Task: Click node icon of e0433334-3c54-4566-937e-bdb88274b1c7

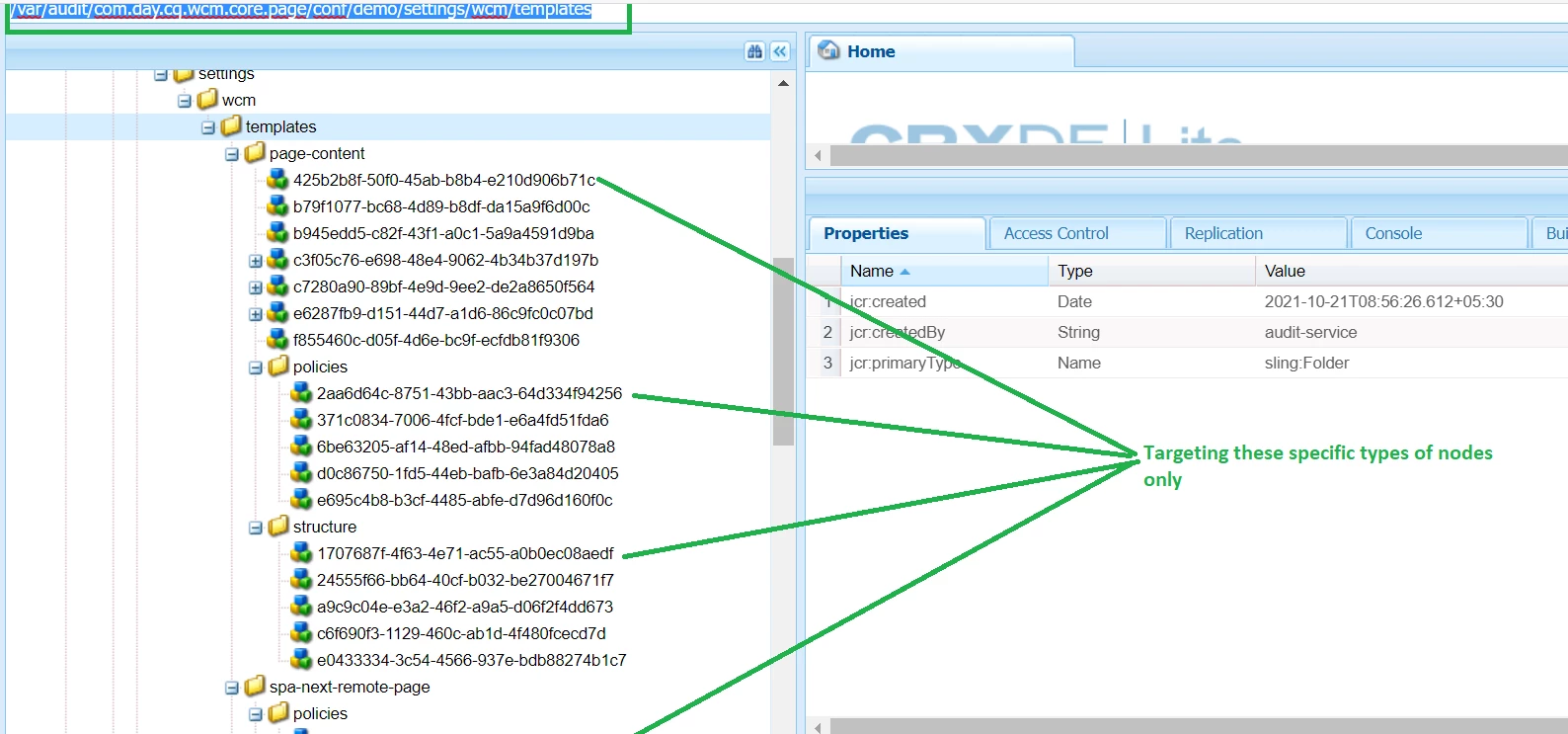Action: click(x=302, y=659)
